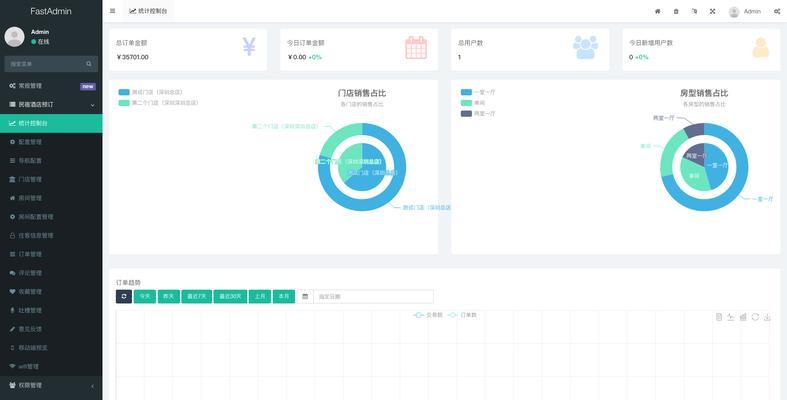Image resolution: width=787 pixels, height=400 pixels.
Task: Click the language switch icon in top bar
Action: (694, 11)
